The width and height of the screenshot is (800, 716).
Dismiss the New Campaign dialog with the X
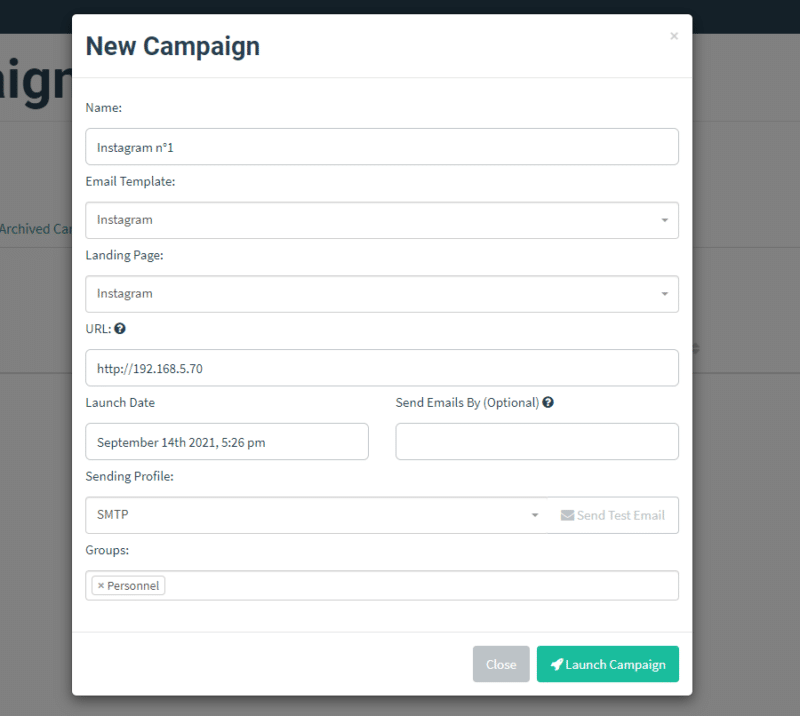(674, 36)
